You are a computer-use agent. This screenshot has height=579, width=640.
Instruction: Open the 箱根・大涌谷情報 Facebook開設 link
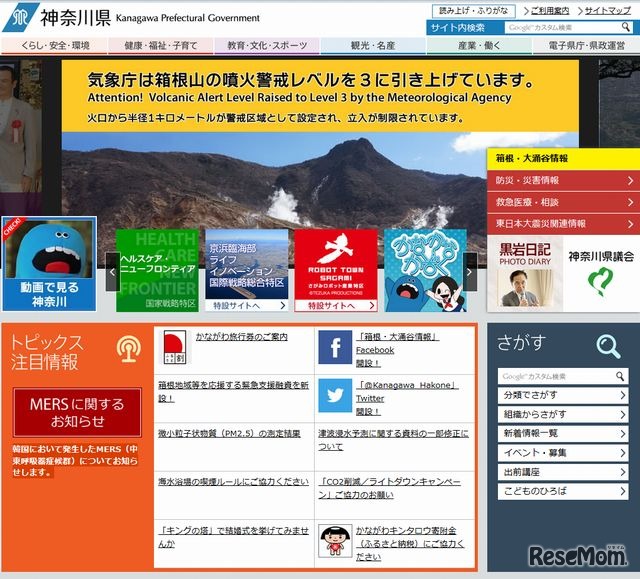point(397,350)
